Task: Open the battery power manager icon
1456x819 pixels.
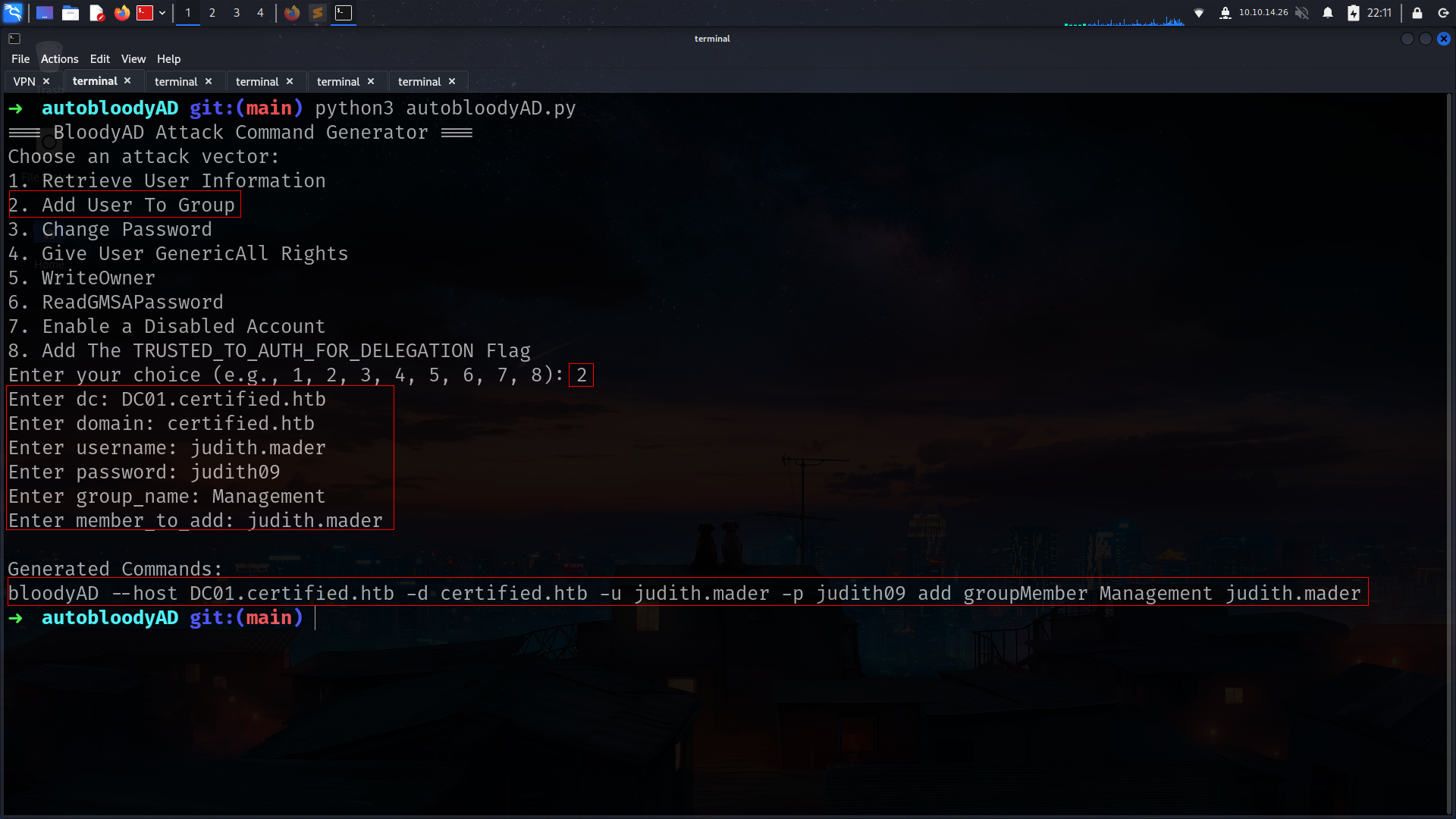Action: tap(1354, 13)
